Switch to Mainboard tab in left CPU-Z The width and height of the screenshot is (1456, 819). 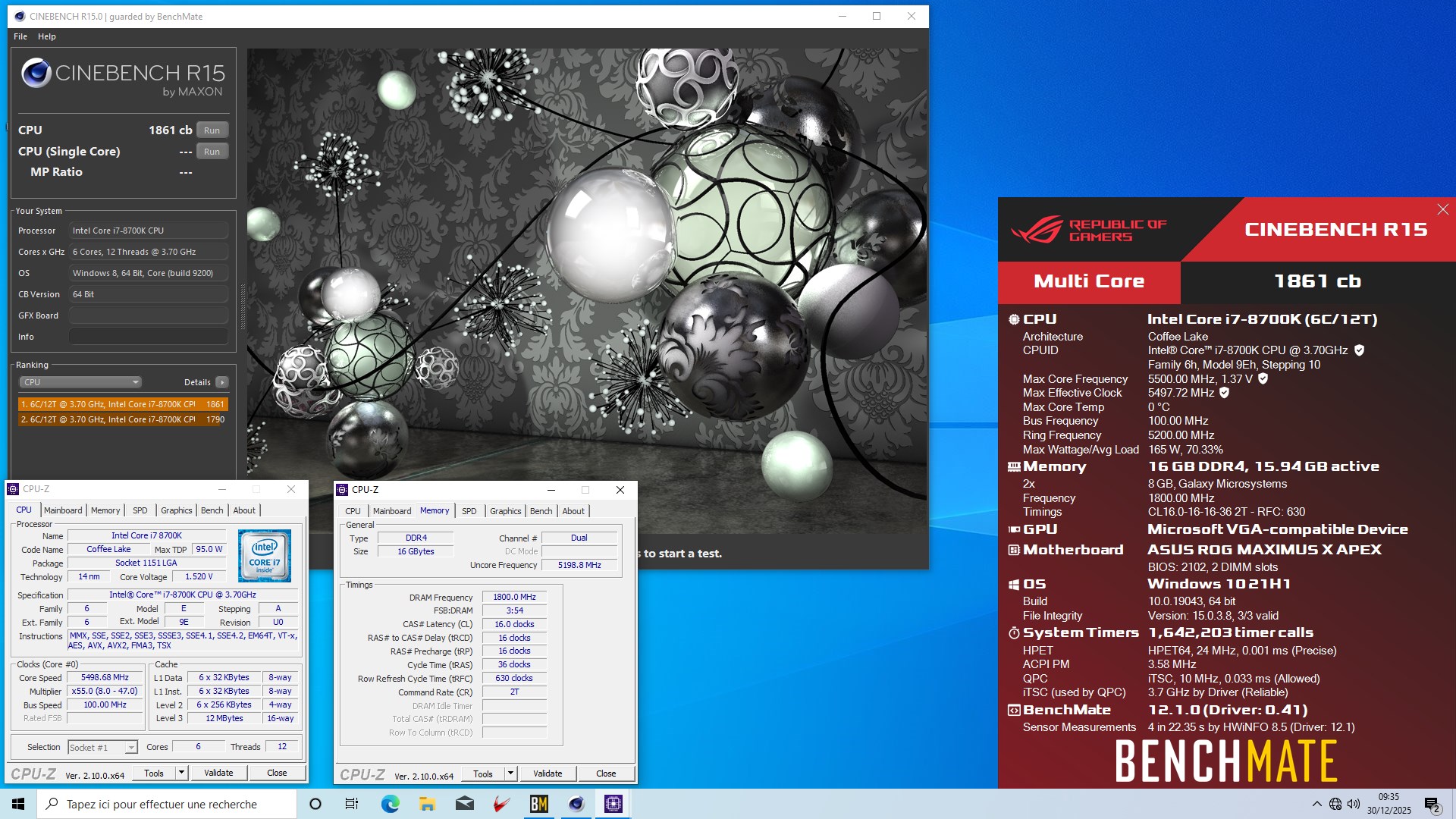[63, 510]
